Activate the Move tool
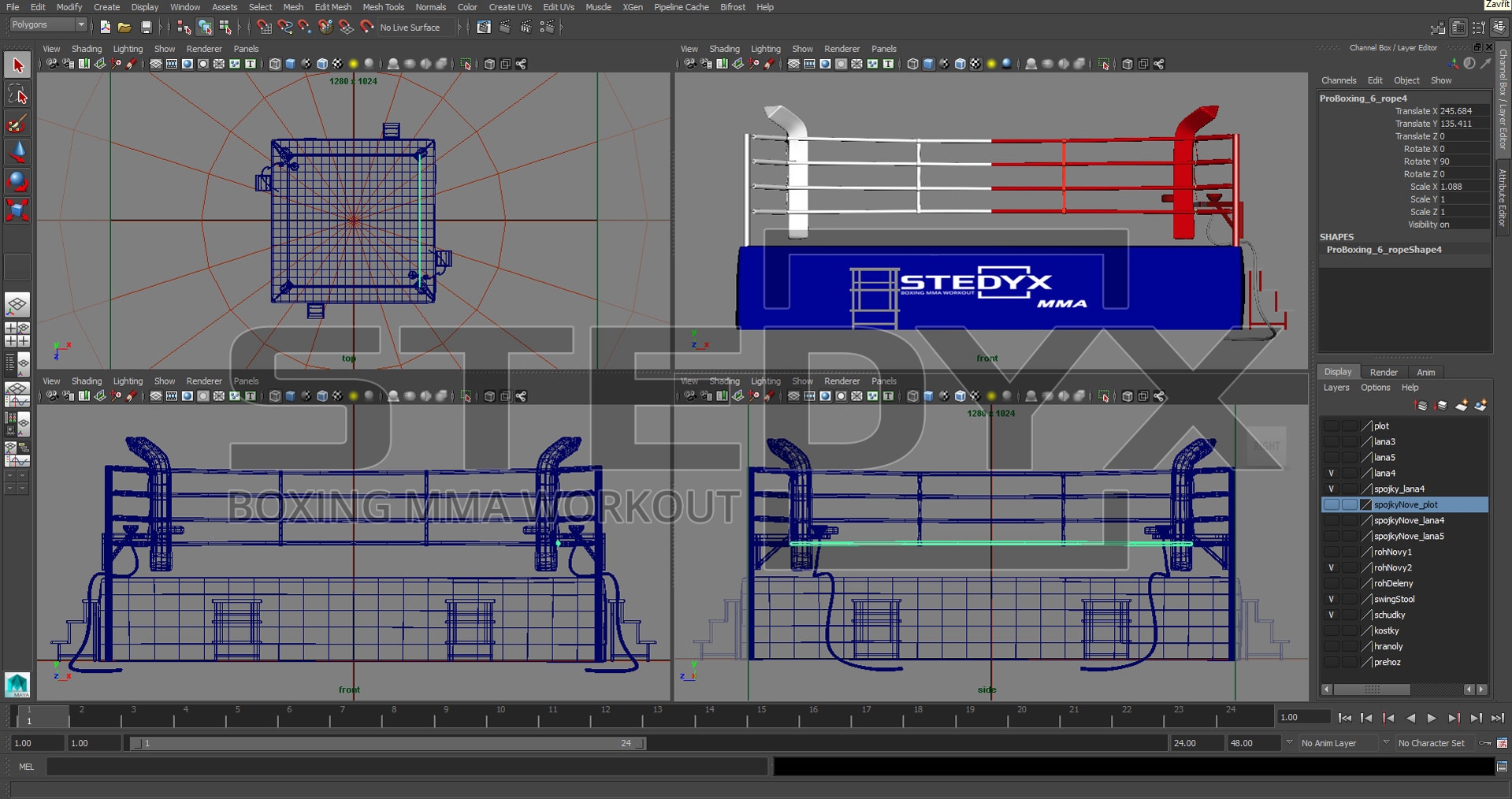The image size is (1512, 799). point(17,152)
